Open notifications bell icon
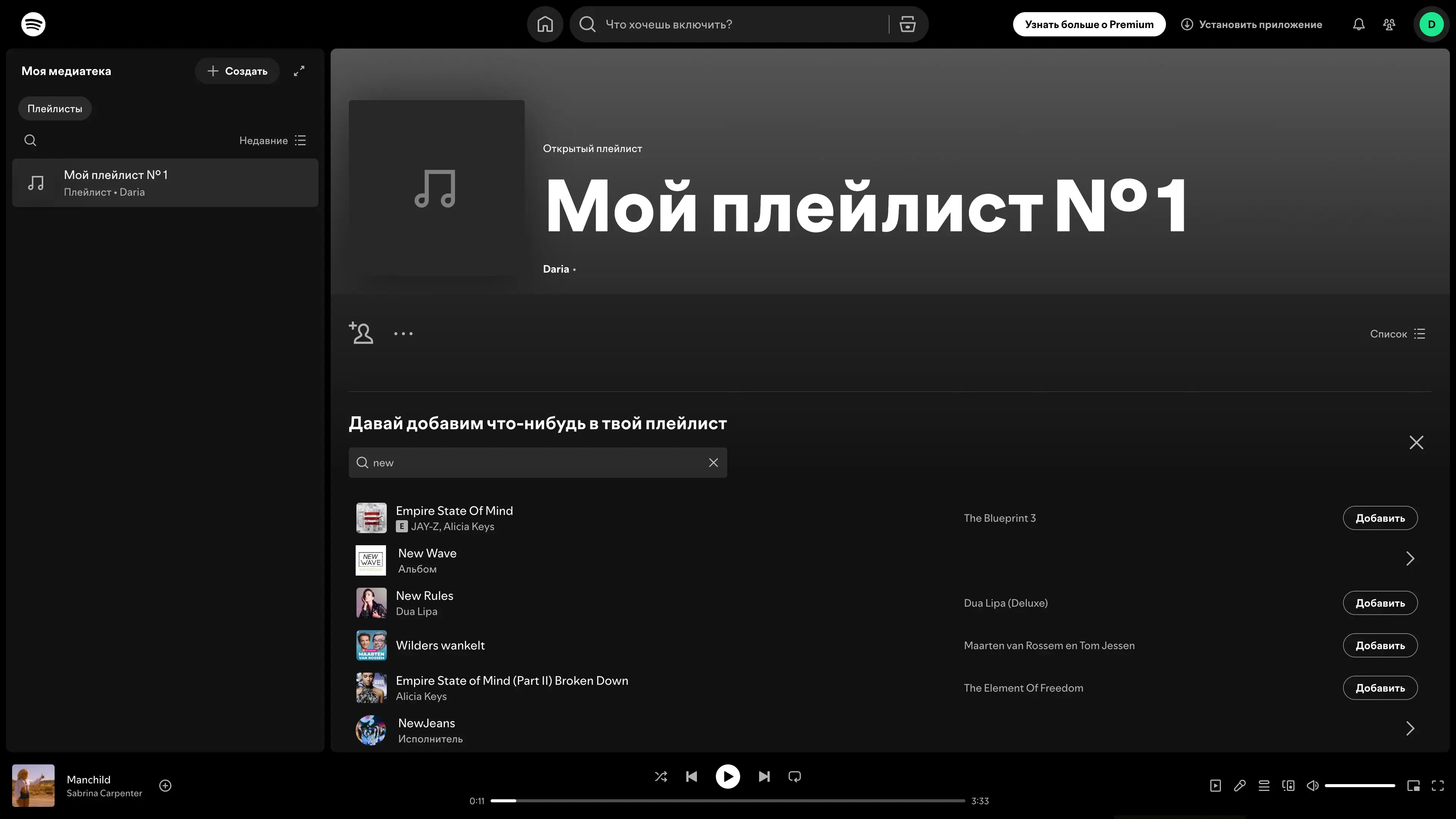This screenshot has height=819, width=1456. [1359, 24]
